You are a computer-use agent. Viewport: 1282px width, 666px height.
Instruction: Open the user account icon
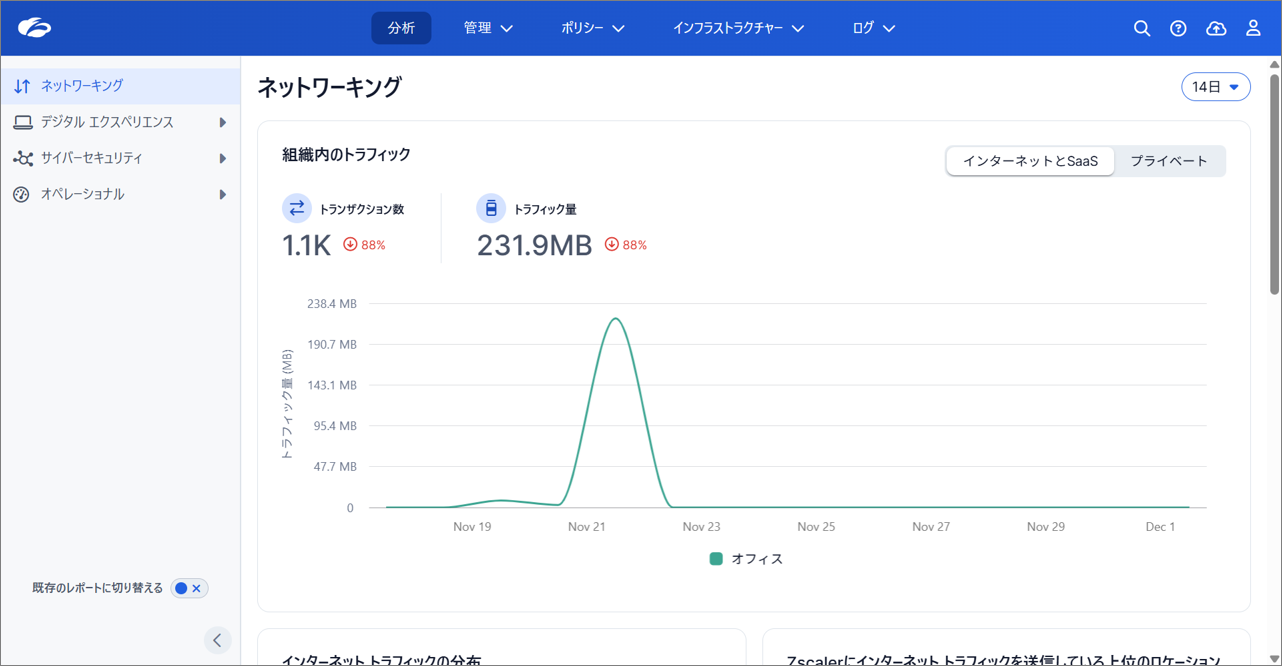[x=1252, y=28]
